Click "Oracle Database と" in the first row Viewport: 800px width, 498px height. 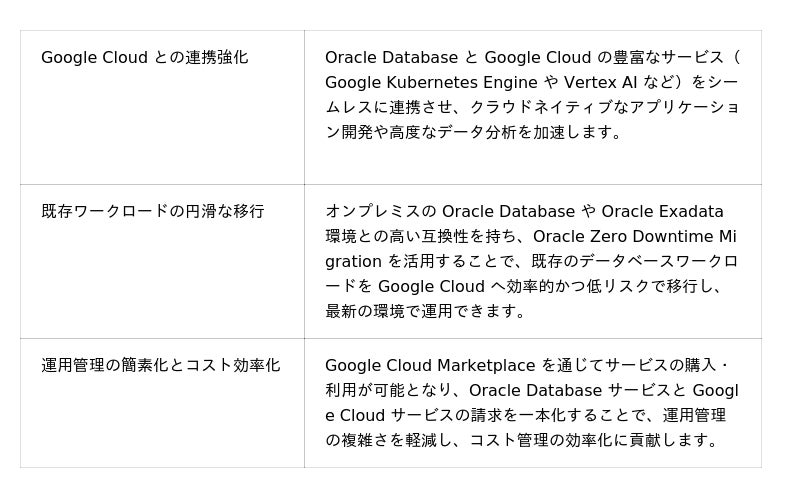[402, 58]
